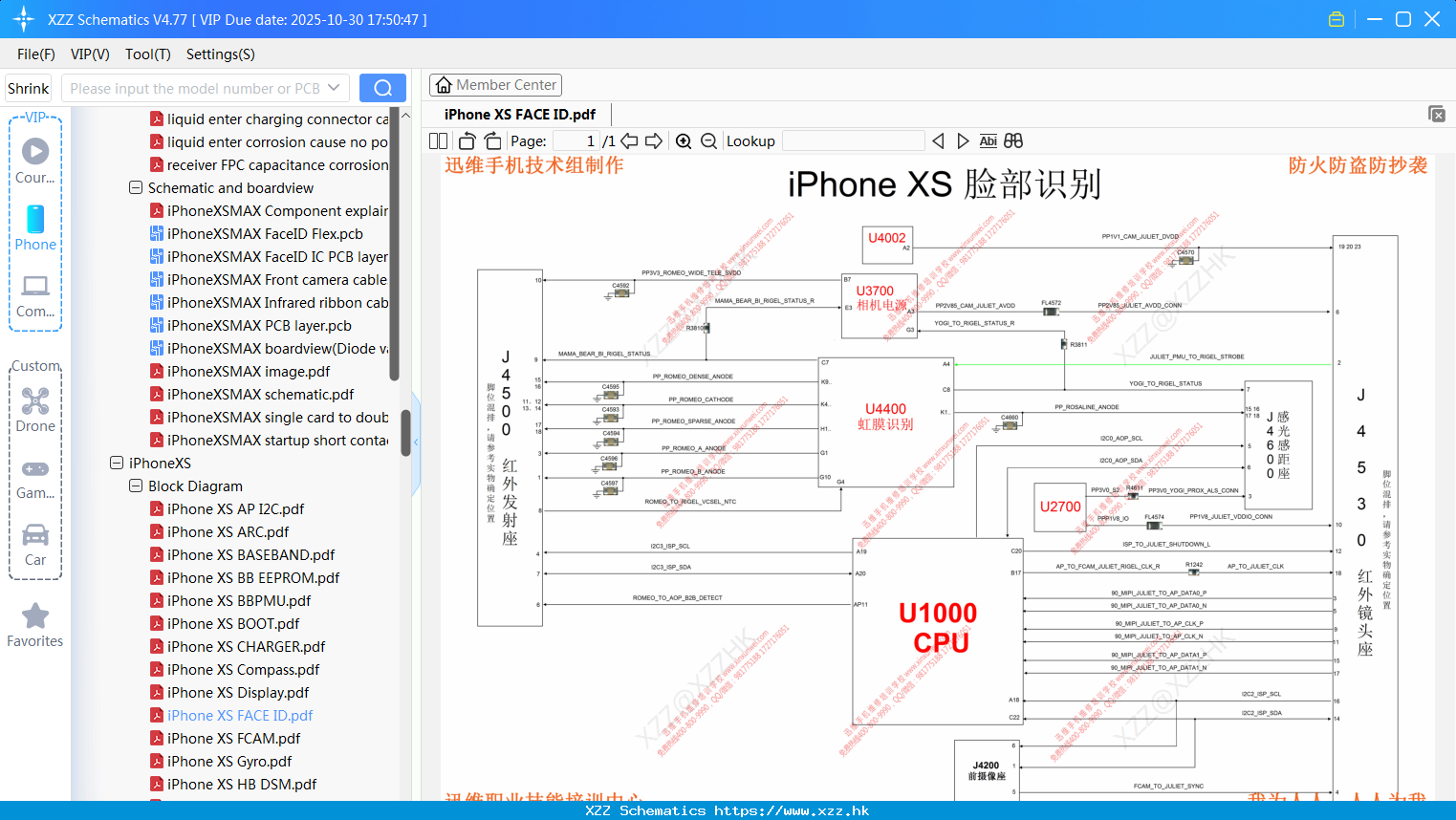This screenshot has width=1456, height=820.
Task: Open iPhone XS AP I2C.pdf
Action: pyautogui.click(x=227, y=508)
